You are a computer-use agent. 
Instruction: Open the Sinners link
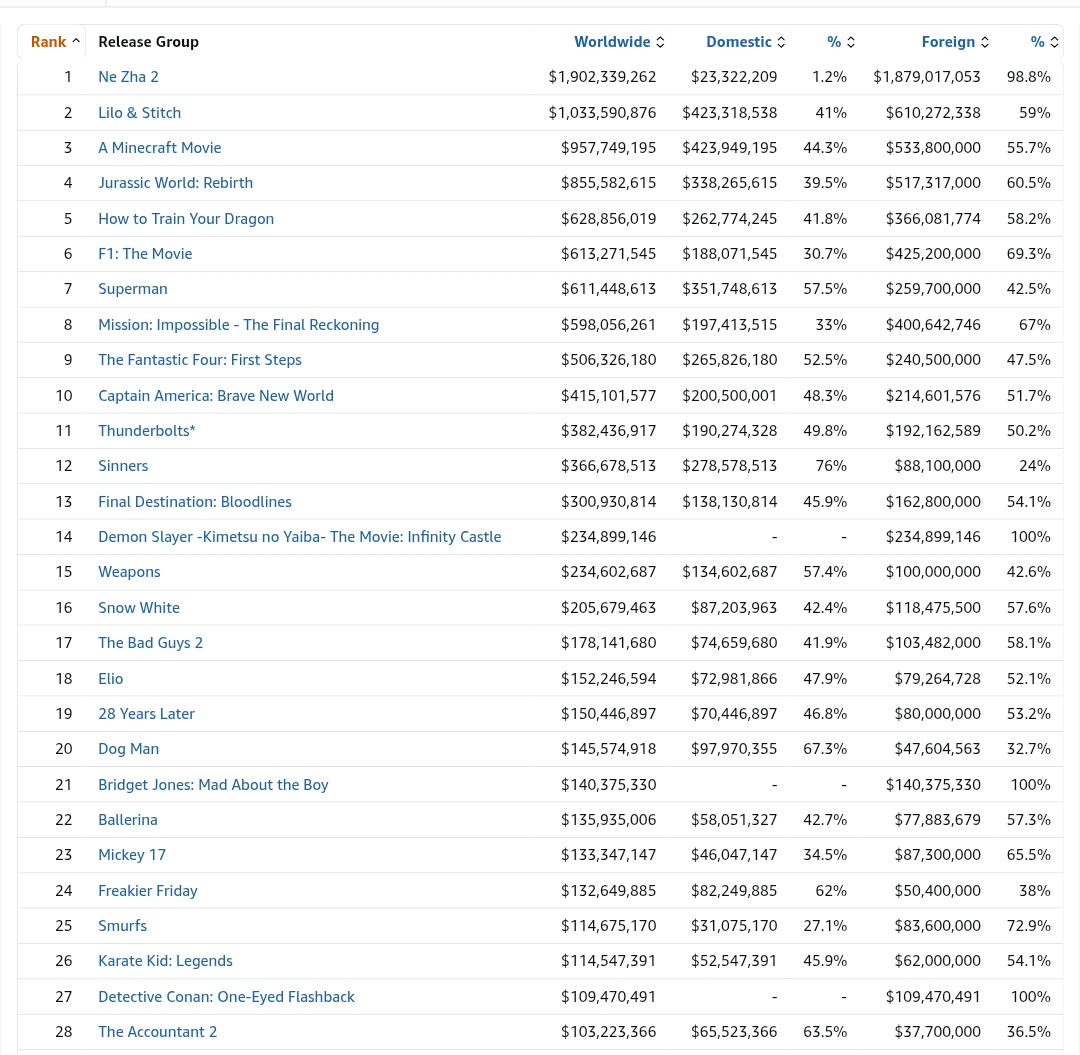(123, 466)
